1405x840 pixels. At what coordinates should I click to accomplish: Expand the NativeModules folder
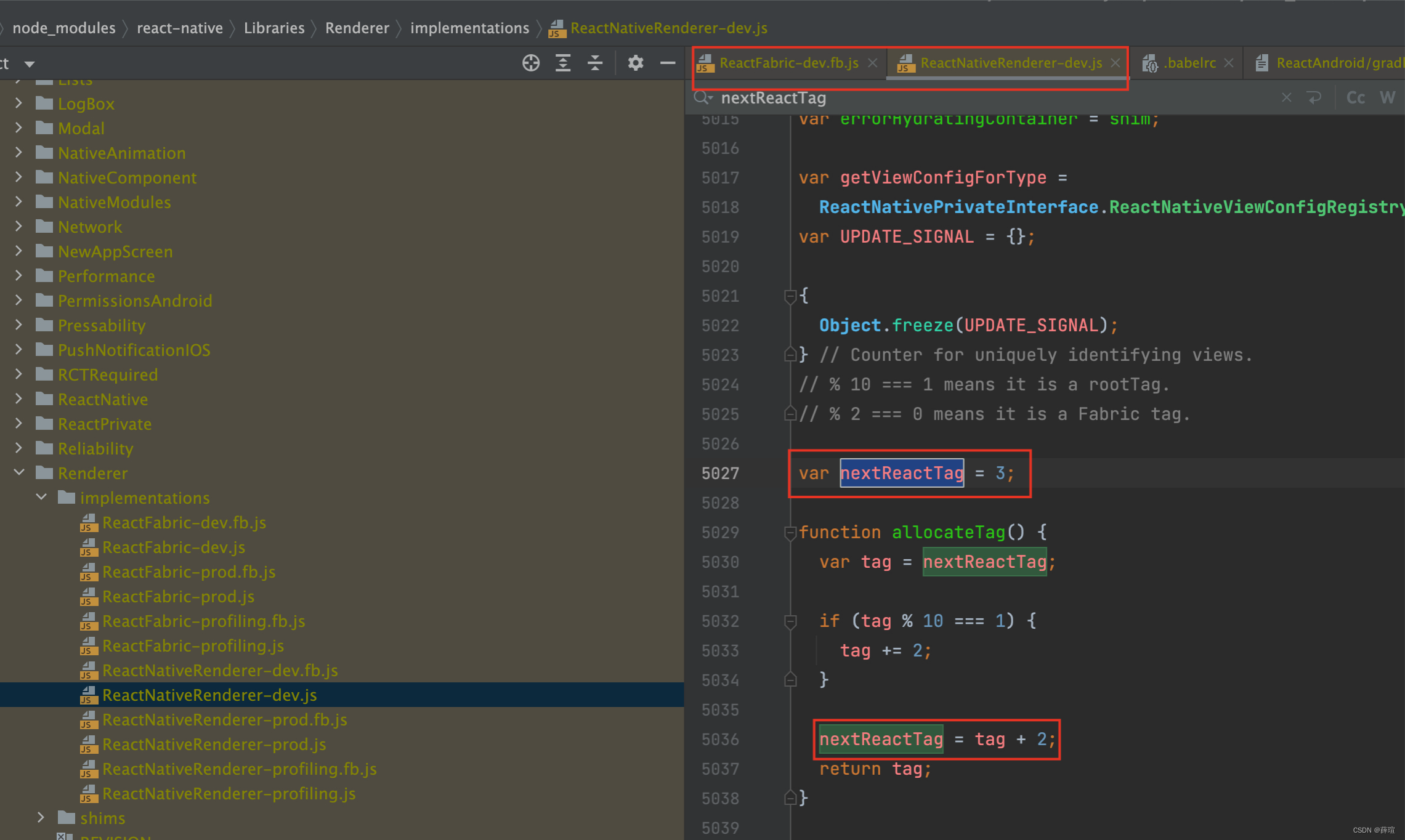point(18,201)
